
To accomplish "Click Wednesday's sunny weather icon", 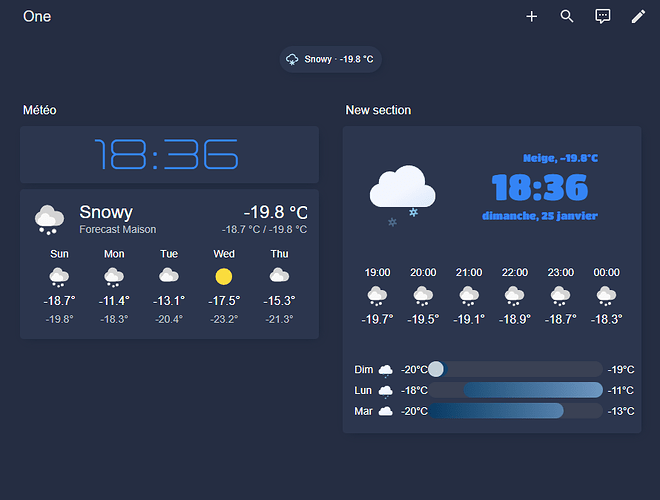I will (224, 277).
